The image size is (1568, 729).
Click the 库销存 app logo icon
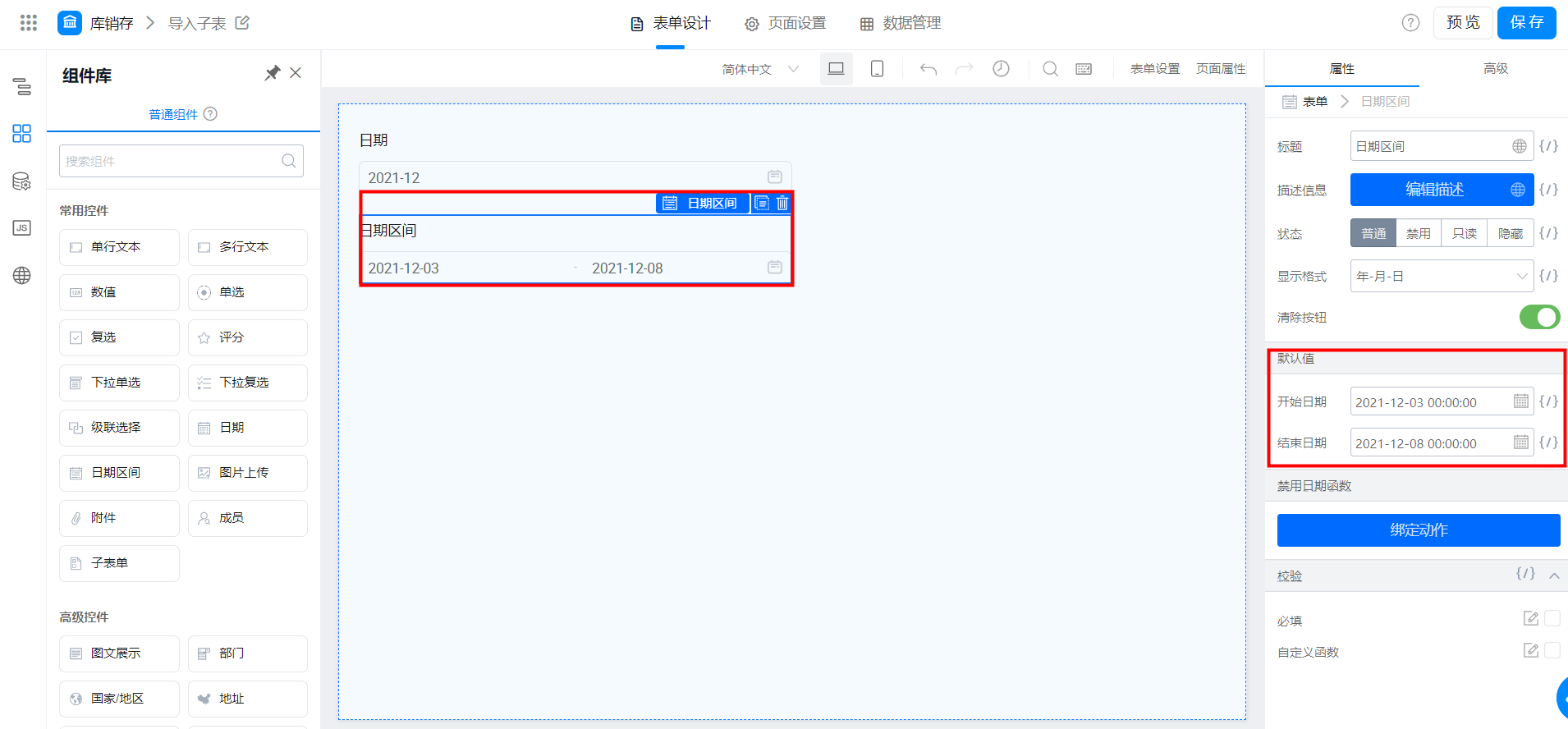coord(70,23)
